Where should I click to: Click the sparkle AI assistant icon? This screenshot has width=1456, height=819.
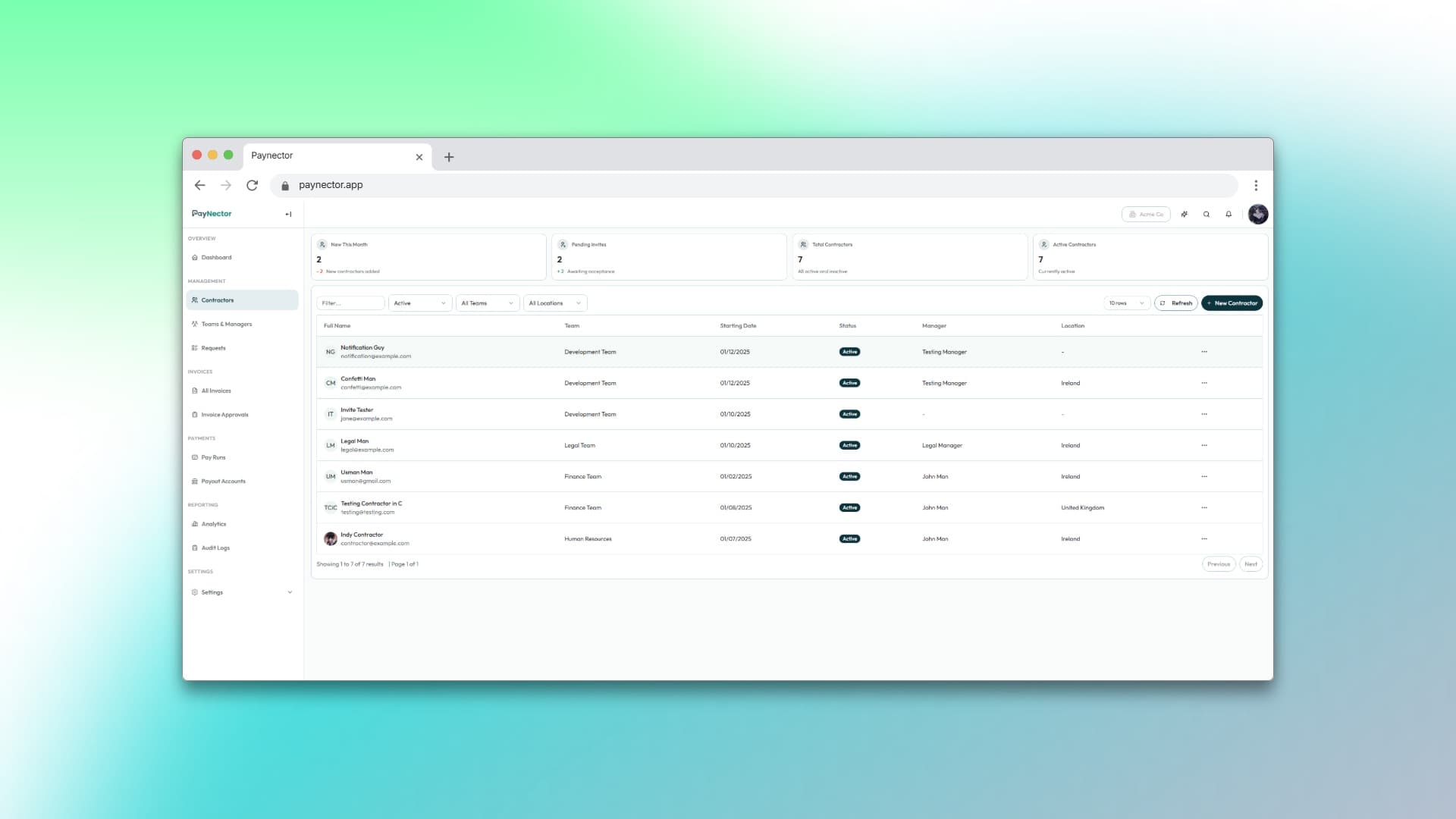[x=1184, y=215]
